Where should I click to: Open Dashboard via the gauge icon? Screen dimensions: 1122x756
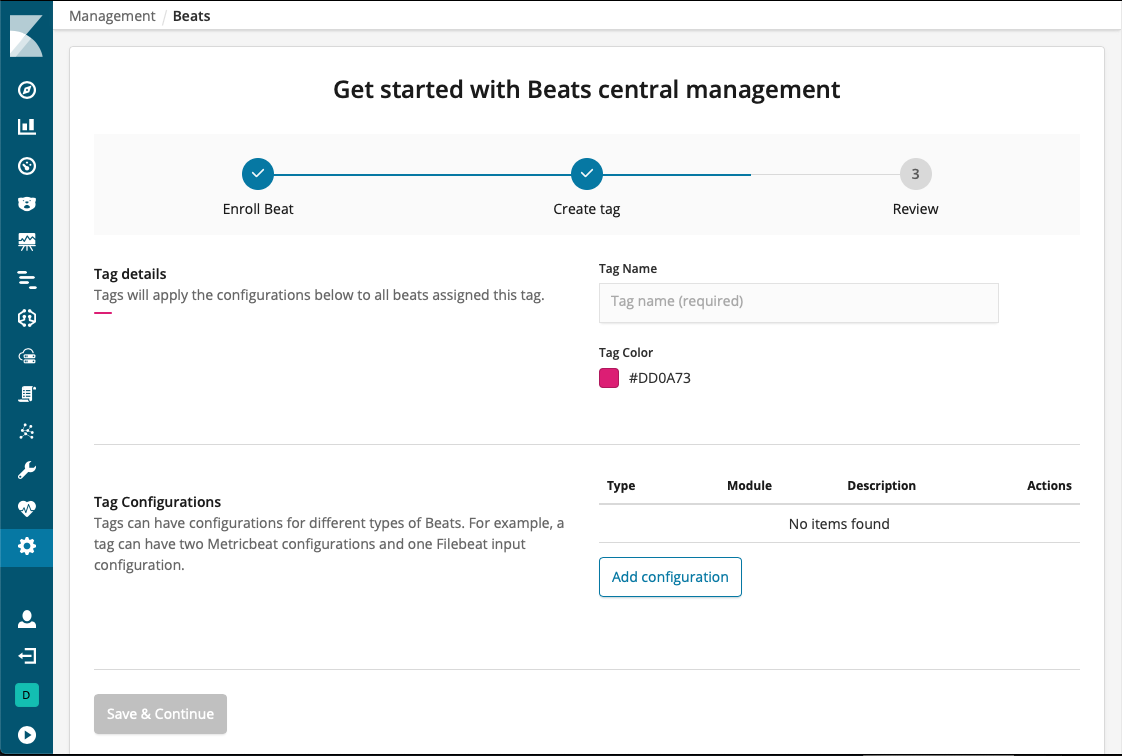26,166
